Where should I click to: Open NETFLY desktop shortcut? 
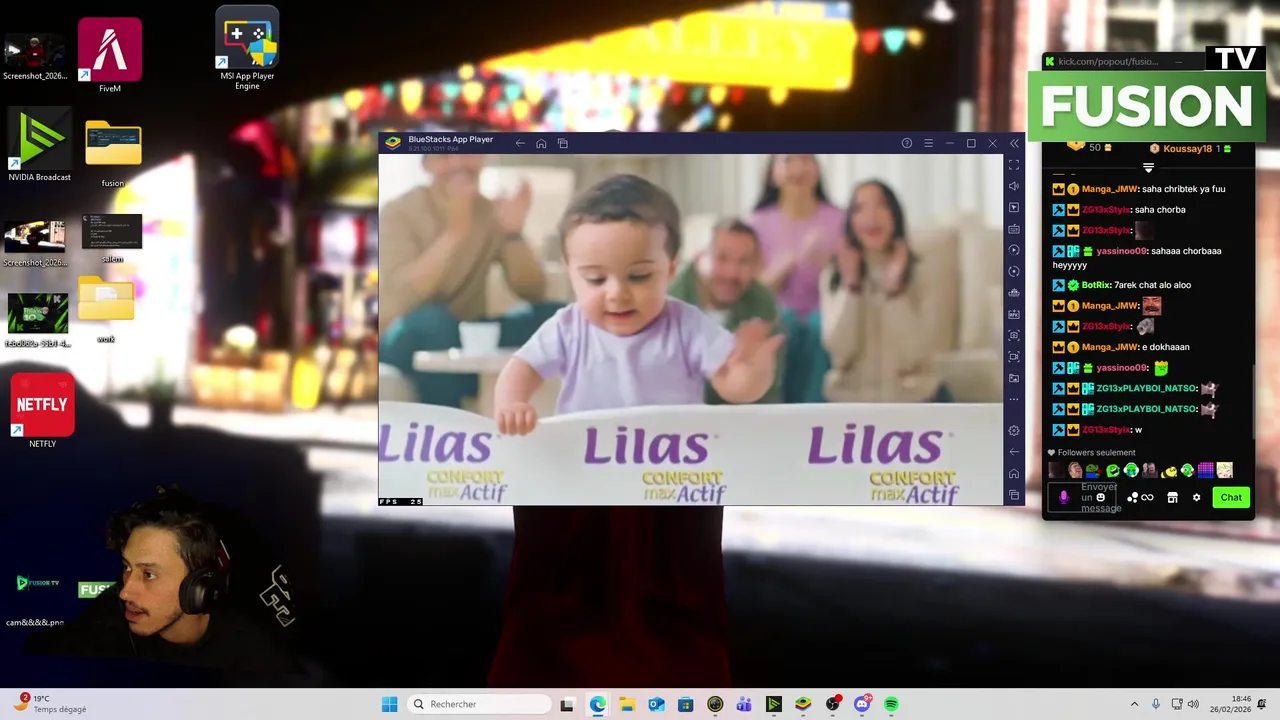tap(42, 411)
